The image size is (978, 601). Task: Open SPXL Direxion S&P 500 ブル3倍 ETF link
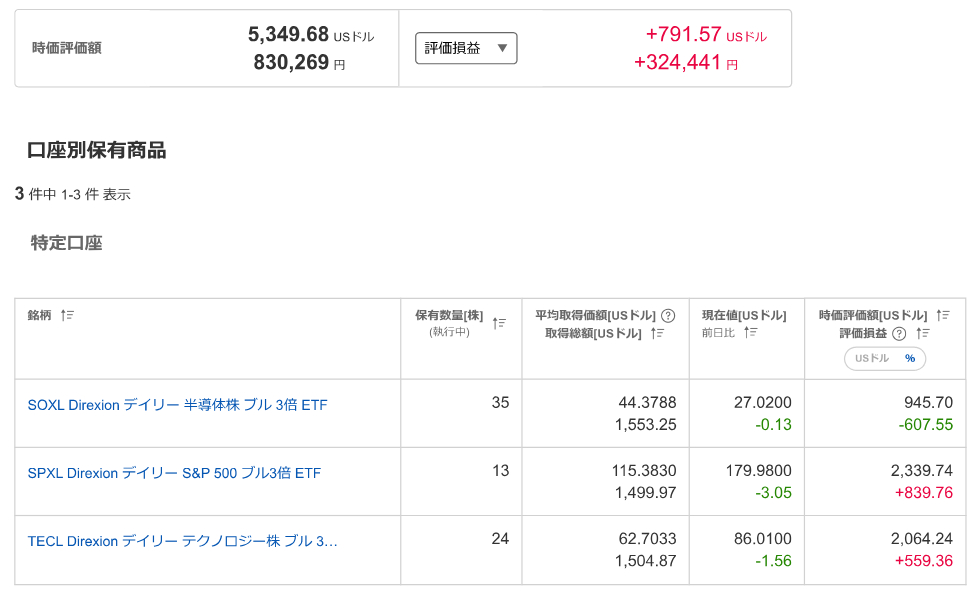[174, 473]
